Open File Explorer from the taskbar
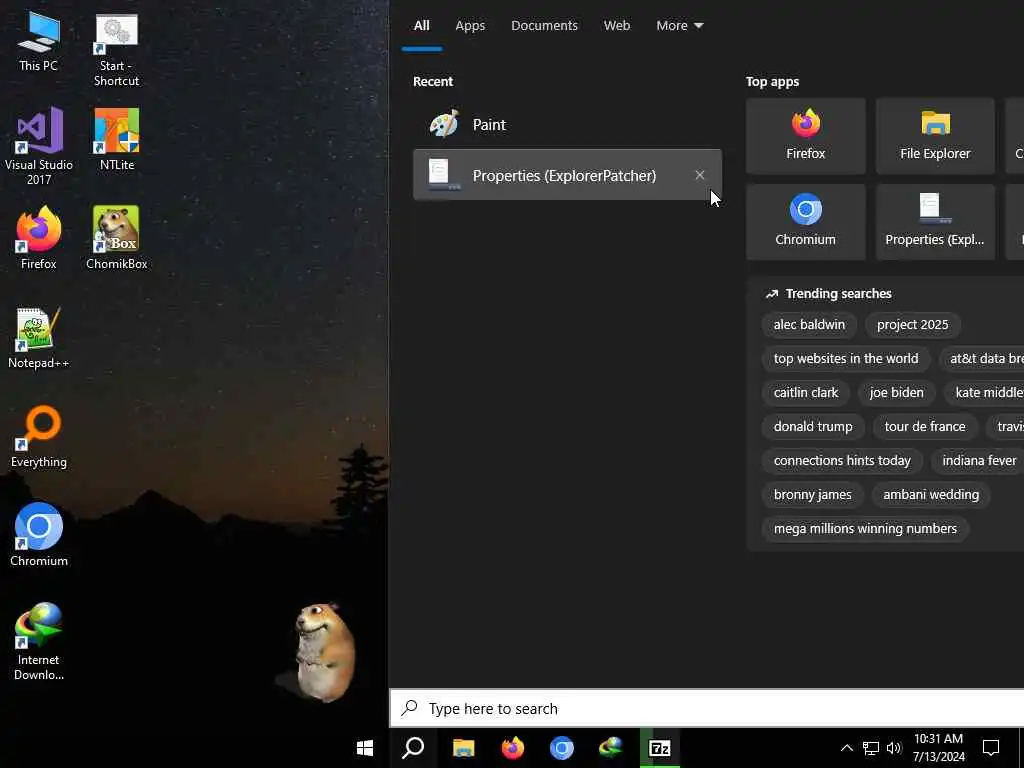The width and height of the screenshot is (1024, 768). [464, 748]
